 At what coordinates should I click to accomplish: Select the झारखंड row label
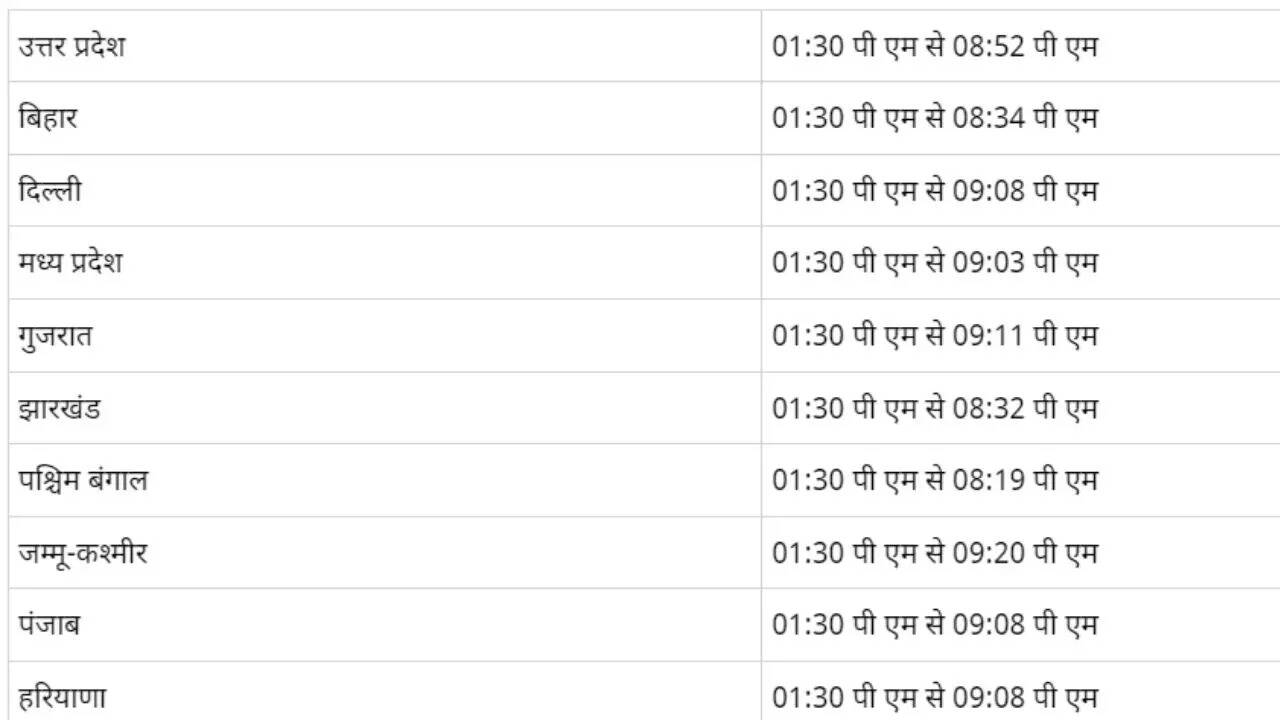point(60,408)
